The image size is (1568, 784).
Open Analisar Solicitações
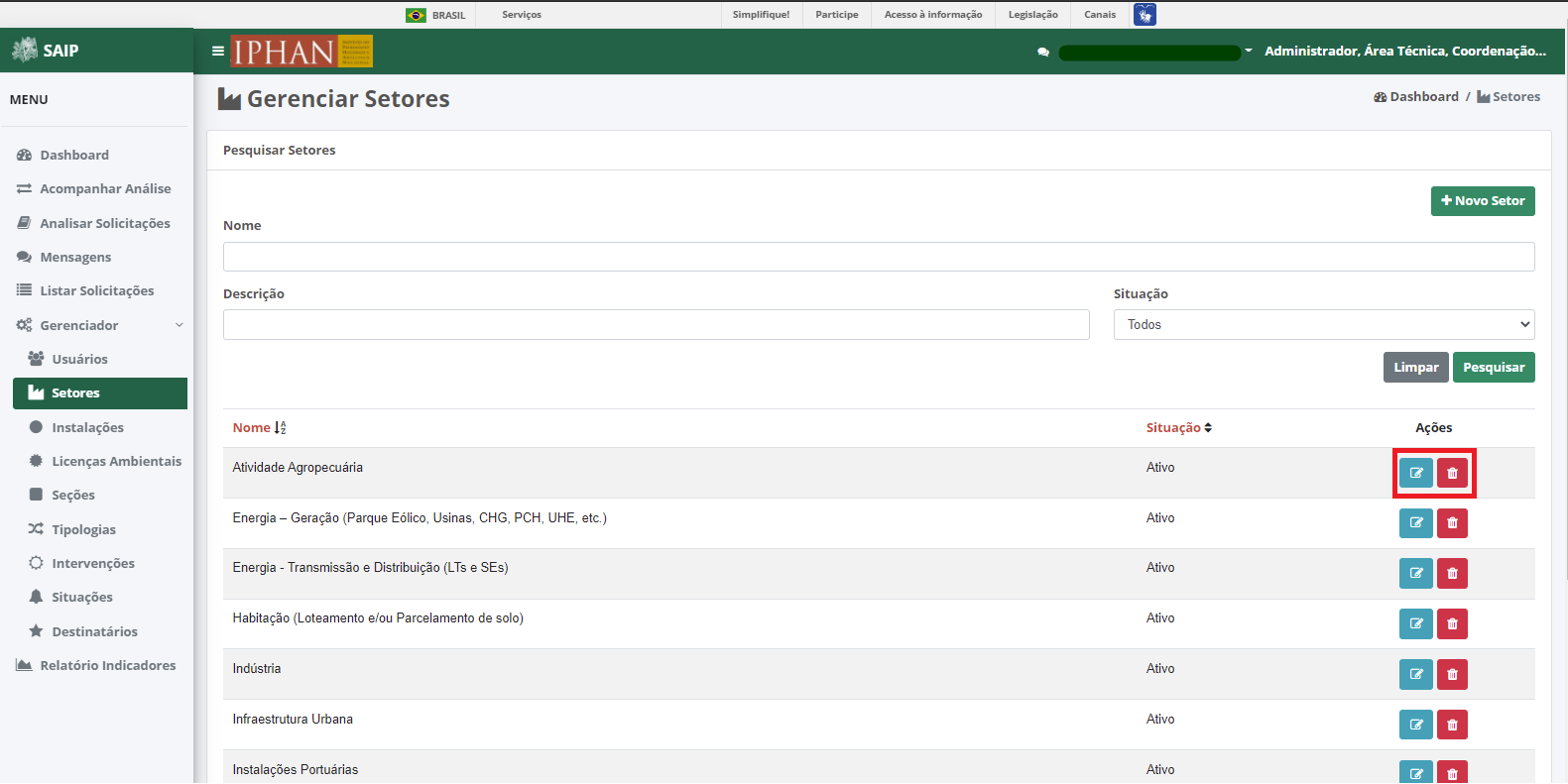(104, 223)
